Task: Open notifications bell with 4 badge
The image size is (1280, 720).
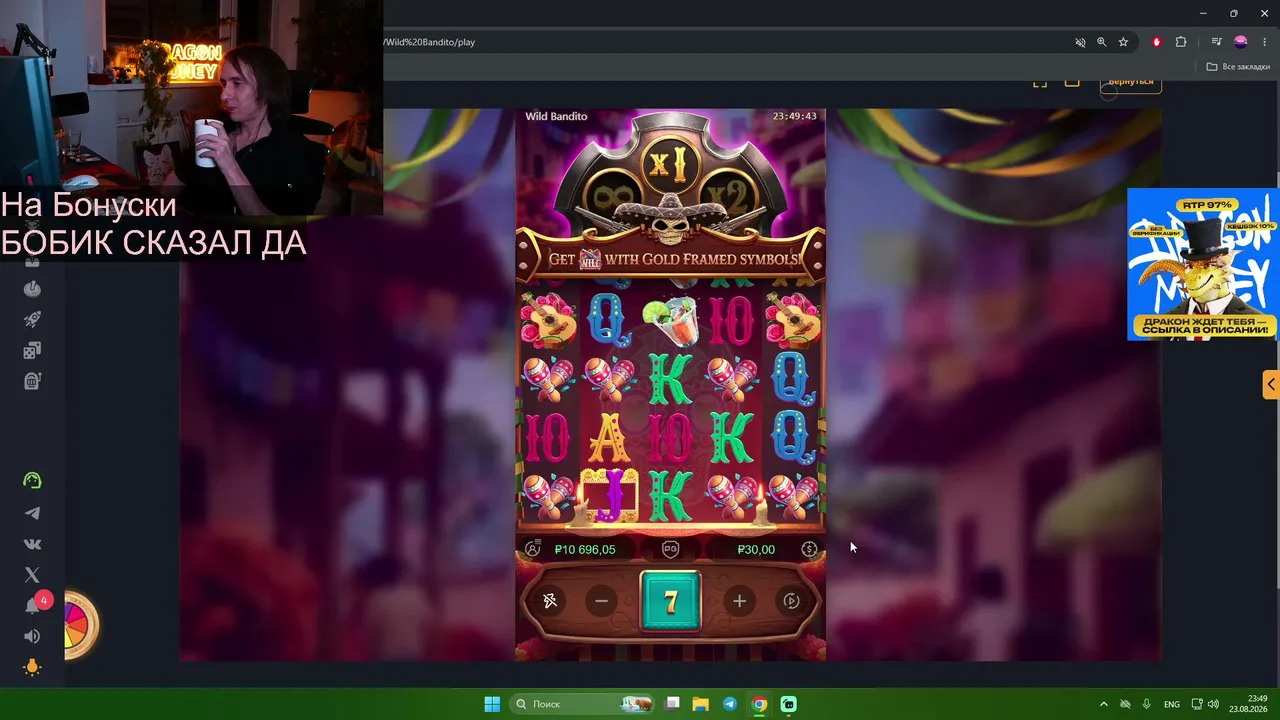Action: point(34,605)
